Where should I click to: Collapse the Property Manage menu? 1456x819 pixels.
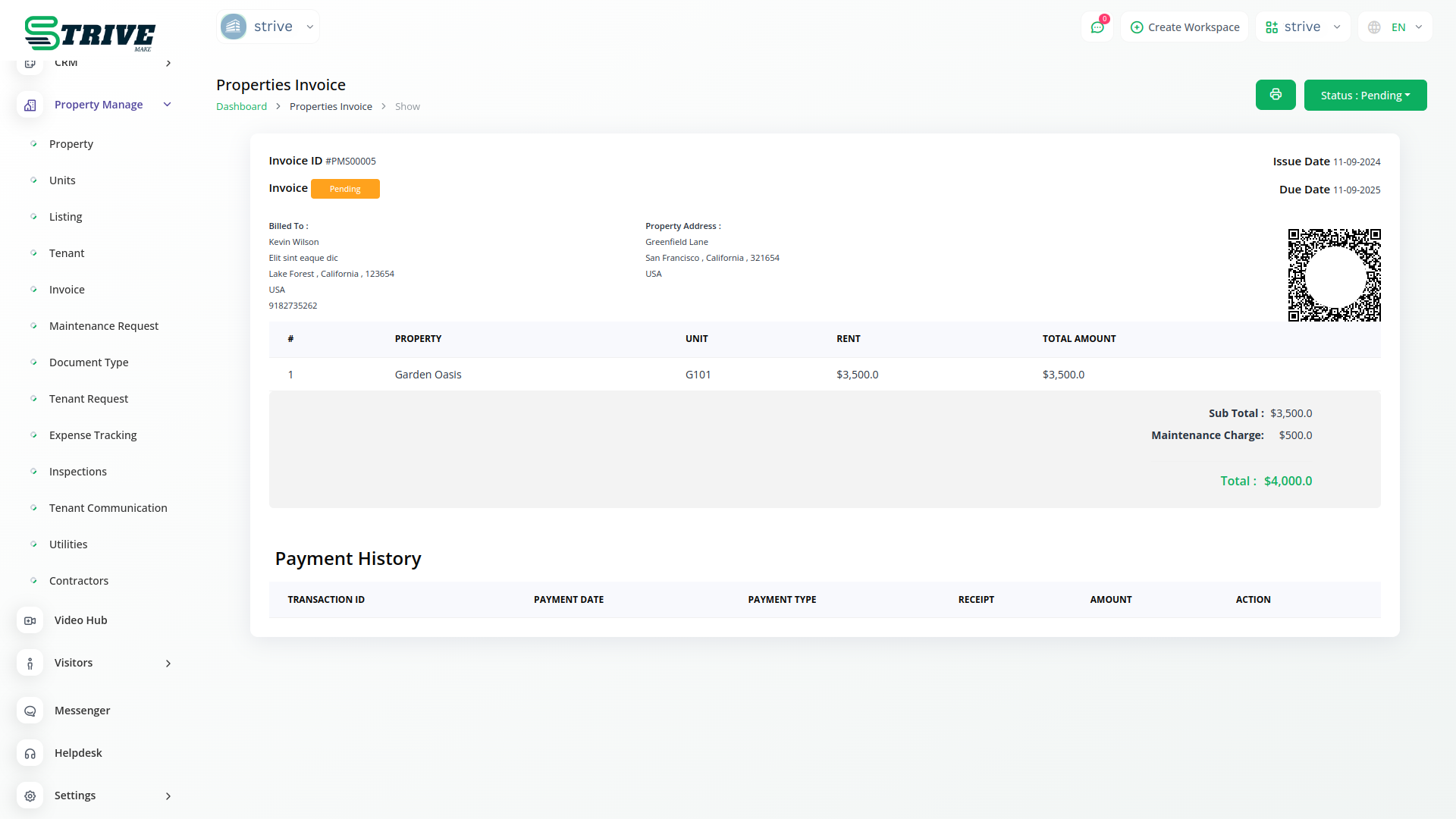point(168,105)
